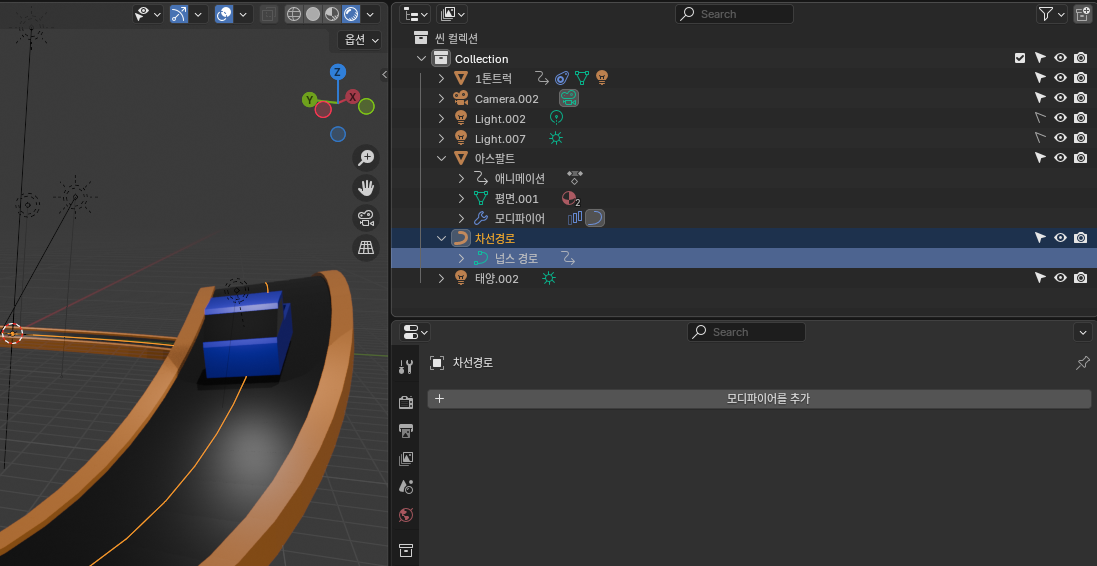Hide 아스팔트 in viewport via eye
Screen dimensions: 1097x566
pos(1061,158)
